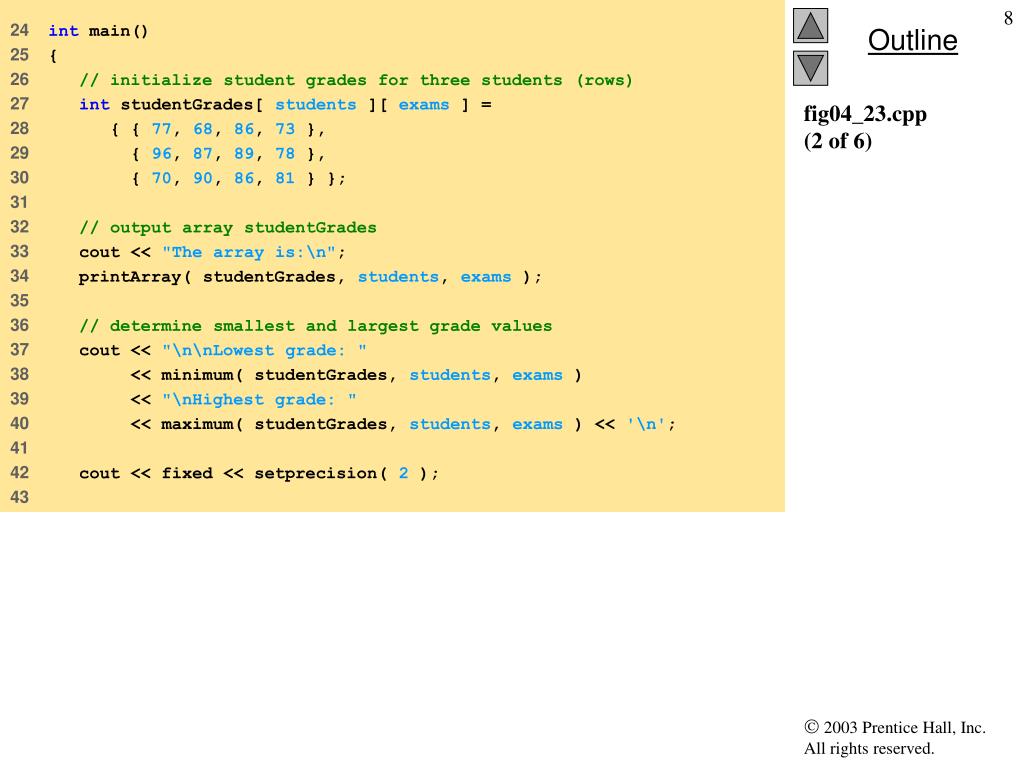Click the 'setprecision( 2 )' statement line
This screenshot has height=768, width=1024.
pyautogui.click(x=259, y=473)
